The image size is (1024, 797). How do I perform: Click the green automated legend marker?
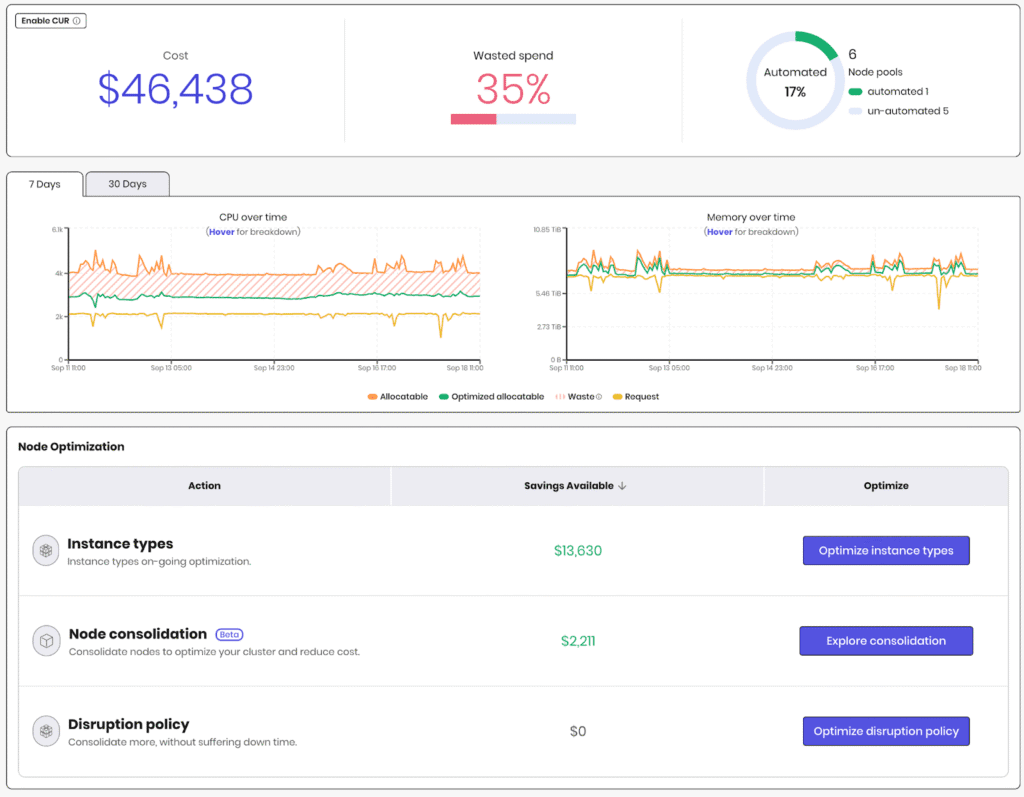pos(854,92)
